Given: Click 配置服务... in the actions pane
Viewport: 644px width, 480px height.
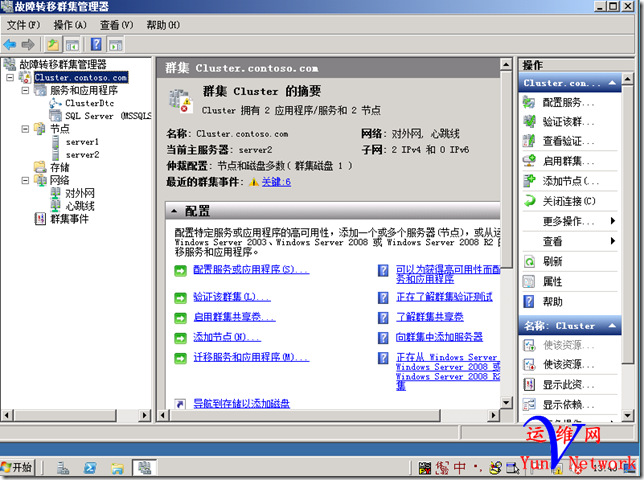Looking at the screenshot, I should (568, 102).
